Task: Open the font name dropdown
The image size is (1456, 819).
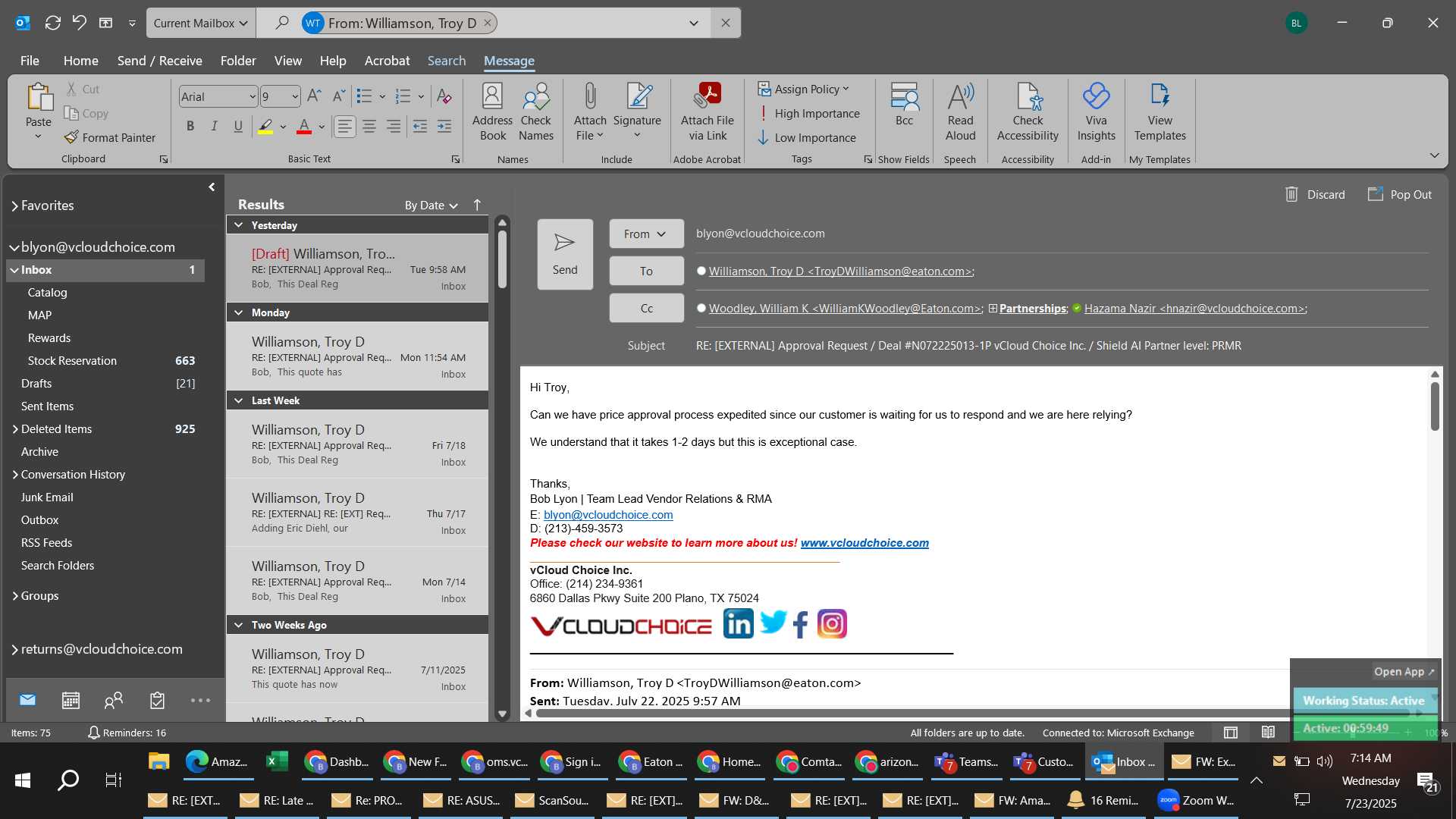Action: tap(253, 96)
